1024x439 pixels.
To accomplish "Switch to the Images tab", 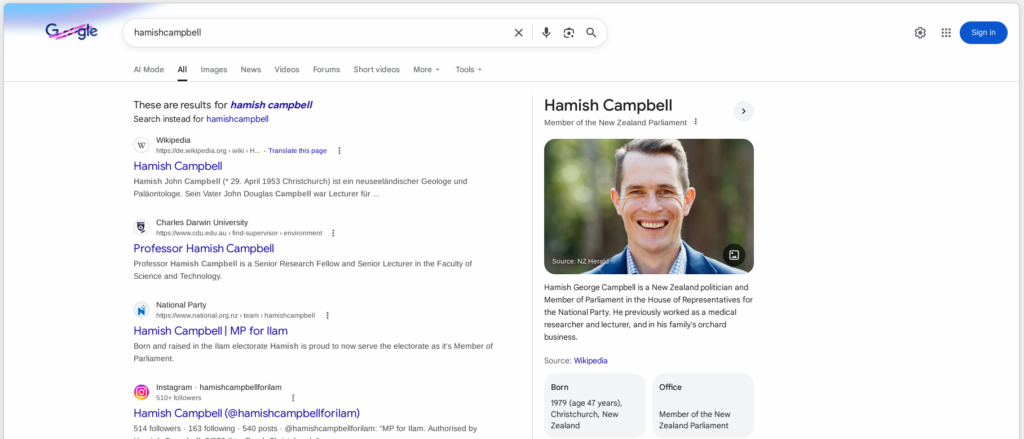I will 214,70.
